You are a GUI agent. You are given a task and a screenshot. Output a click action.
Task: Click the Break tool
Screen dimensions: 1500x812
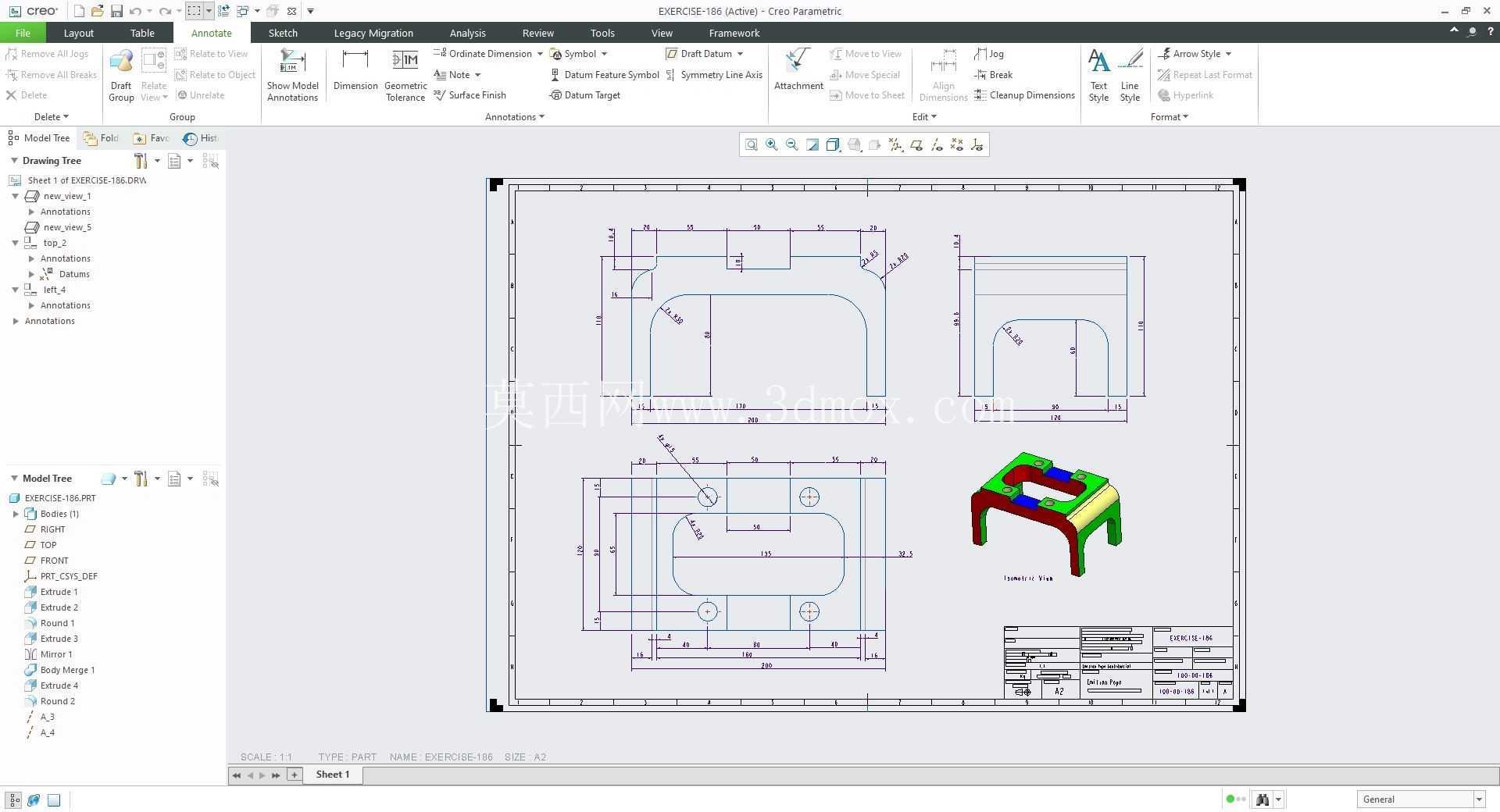point(993,75)
